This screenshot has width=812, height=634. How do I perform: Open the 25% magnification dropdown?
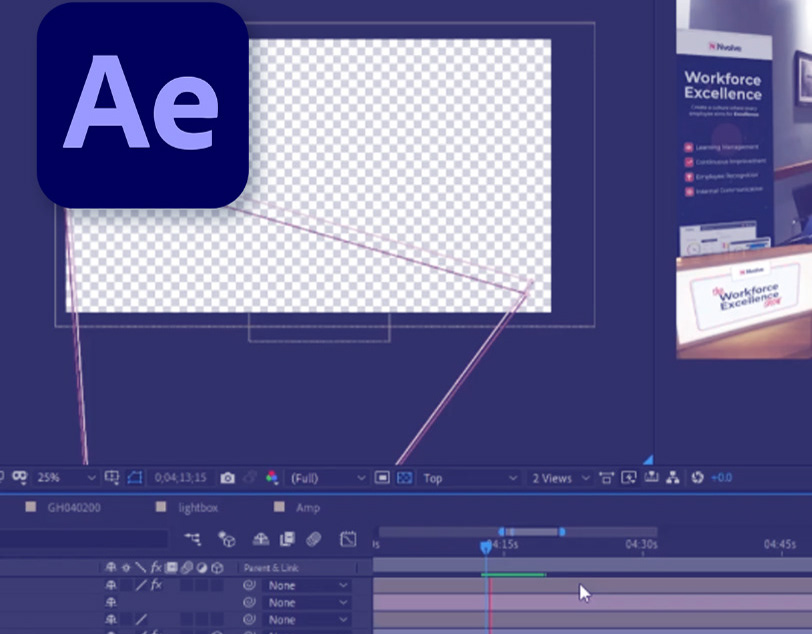tap(66, 478)
